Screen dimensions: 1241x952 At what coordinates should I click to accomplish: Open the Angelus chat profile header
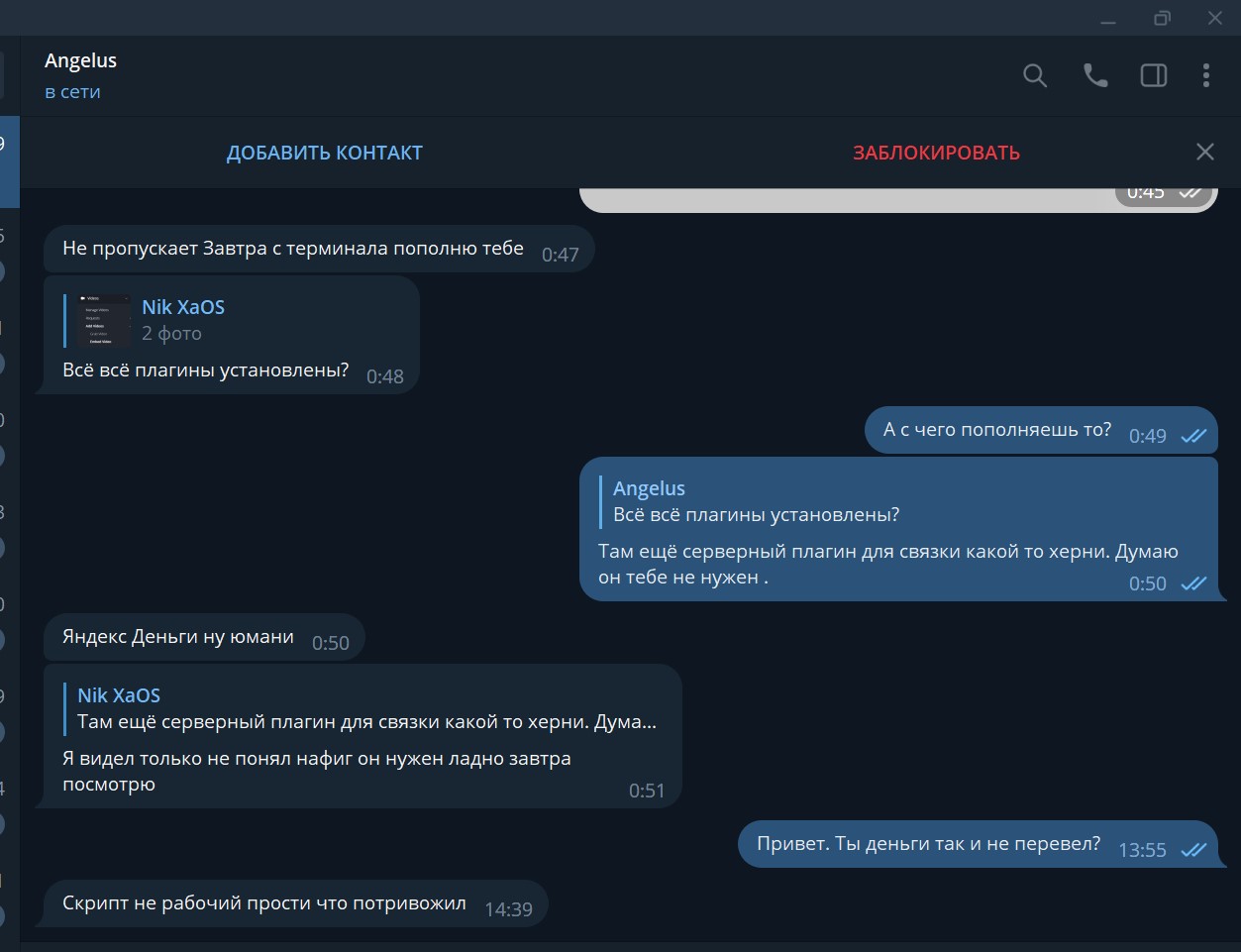tap(81, 75)
